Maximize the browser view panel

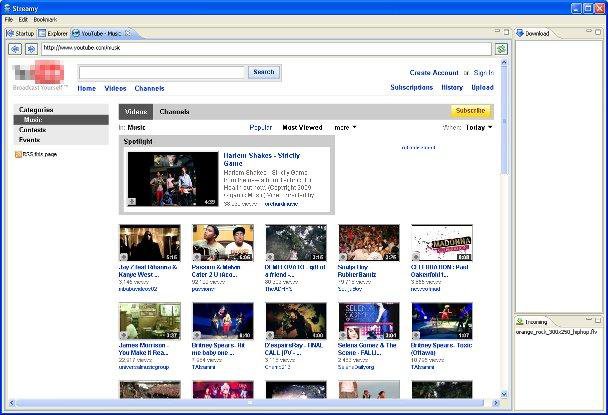click(506, 32)
